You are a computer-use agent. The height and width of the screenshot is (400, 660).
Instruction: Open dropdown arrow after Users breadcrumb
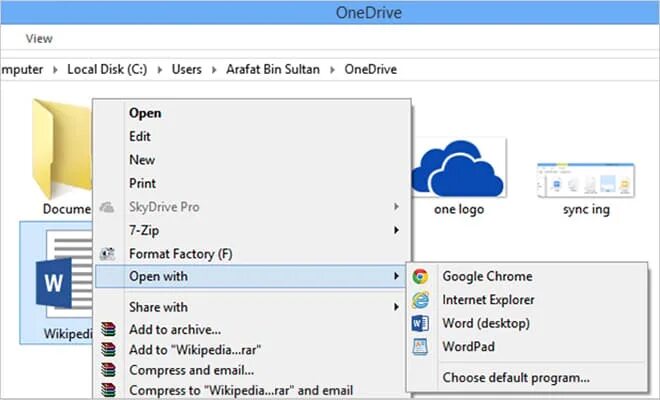(x=214, y=70)
